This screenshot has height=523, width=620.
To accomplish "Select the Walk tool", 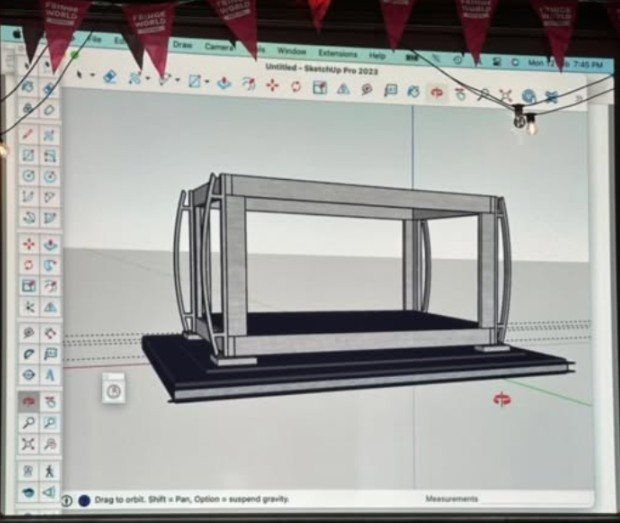I will tap(49, 471).
